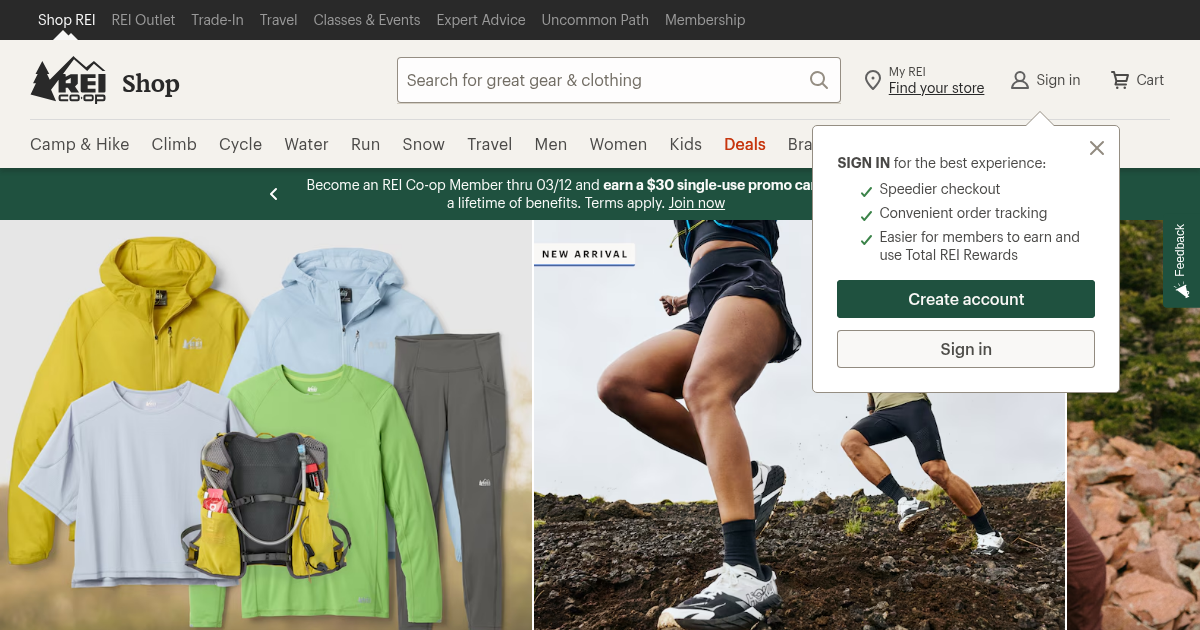Click Find your store link
Viewport: 1200px width, 630px height.
point(936,88)
